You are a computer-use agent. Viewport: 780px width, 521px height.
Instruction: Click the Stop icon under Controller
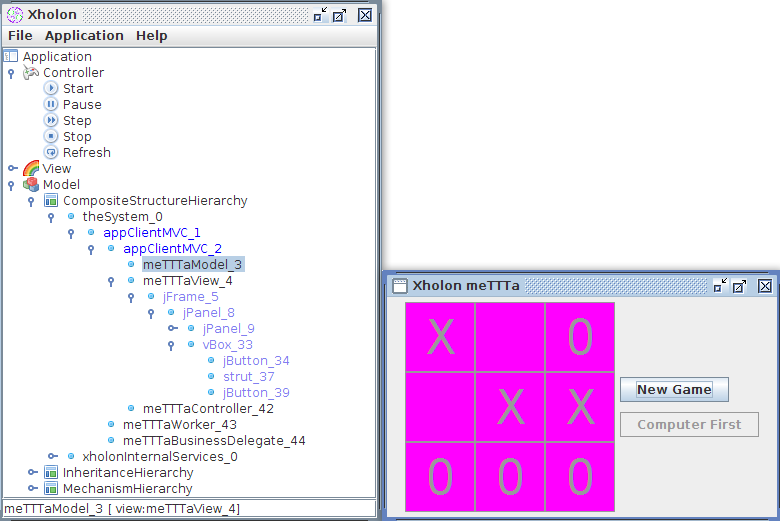coord(52,137)
